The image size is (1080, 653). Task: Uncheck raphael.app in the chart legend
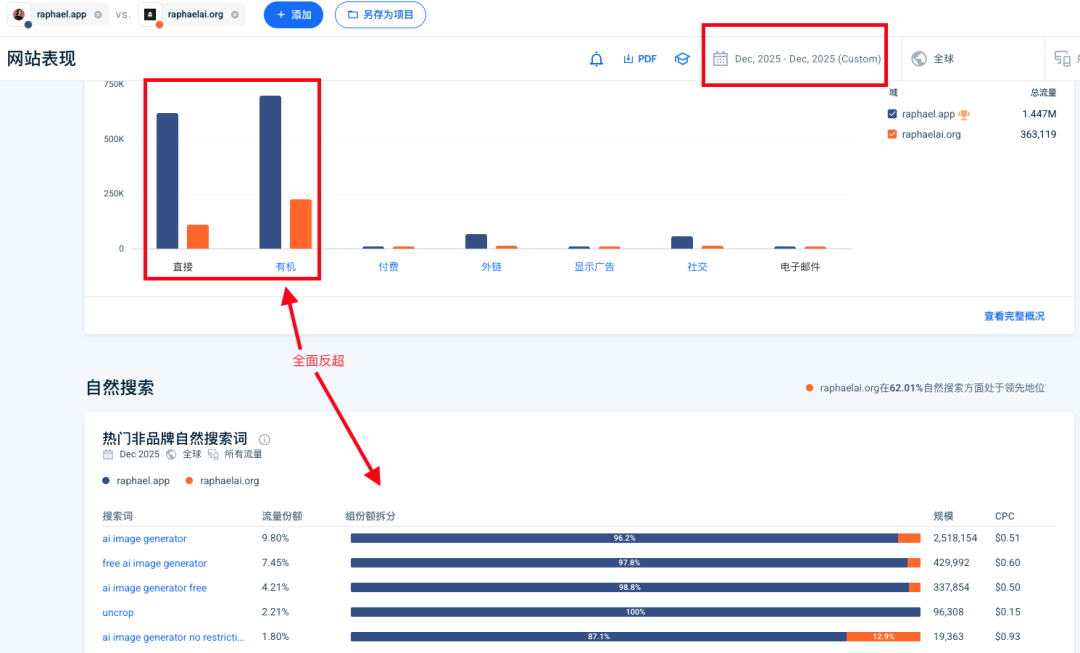[892, 114]
